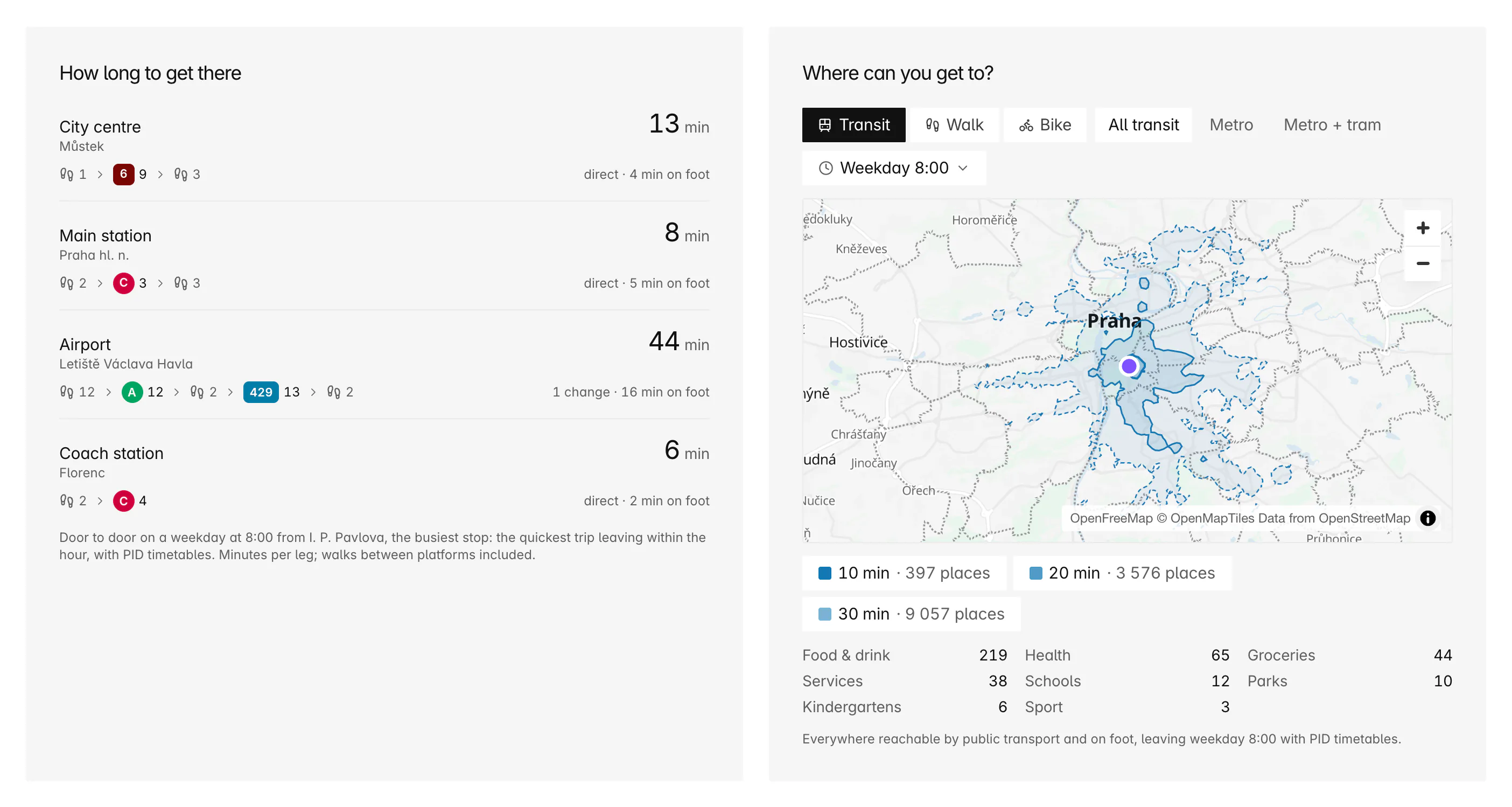Click the walking icon in Coach station row
This screenshot has height=807, width=1512.
click(66, 500)
